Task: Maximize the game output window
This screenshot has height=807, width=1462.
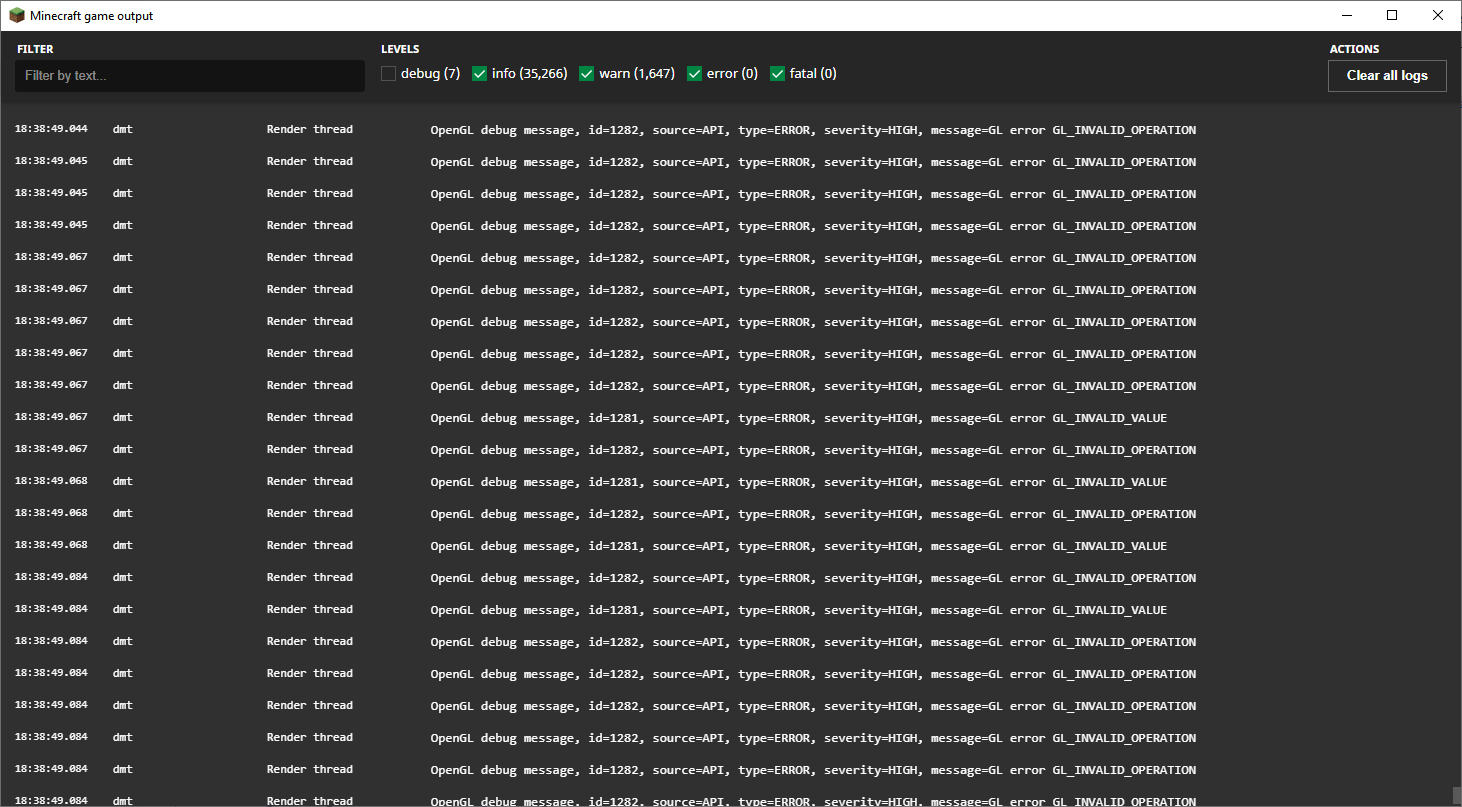Action: [x=1392, y=15]
